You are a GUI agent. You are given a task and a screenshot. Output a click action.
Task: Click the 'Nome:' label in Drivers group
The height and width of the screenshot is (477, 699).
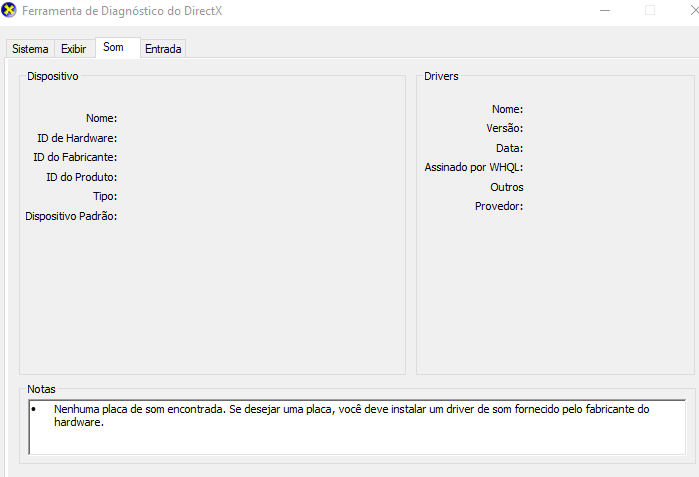[x=507, y=109]
